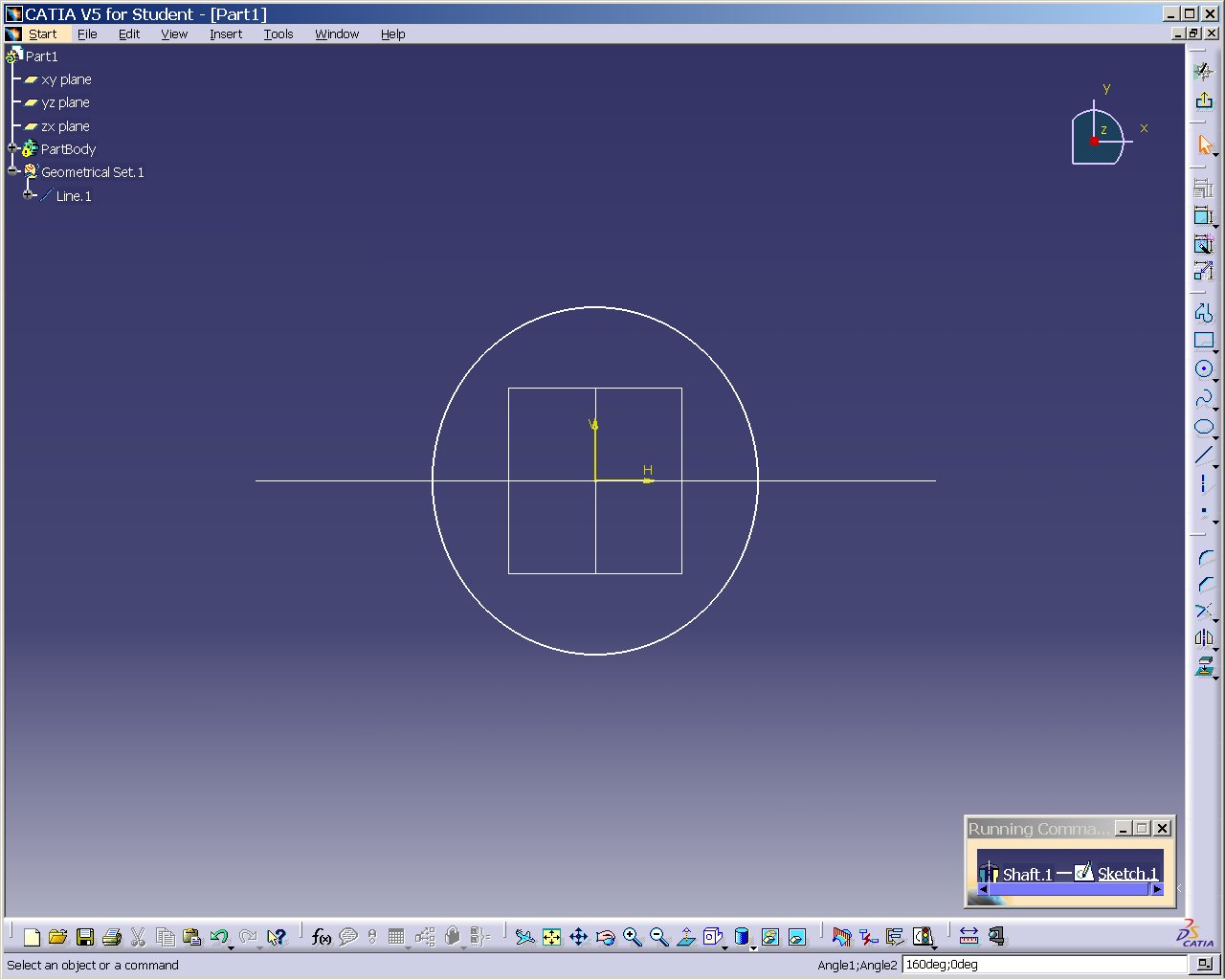Click the Print icon
Image resolution: width=1225 pixels, height=980 pixels.
tap(112, 937)
